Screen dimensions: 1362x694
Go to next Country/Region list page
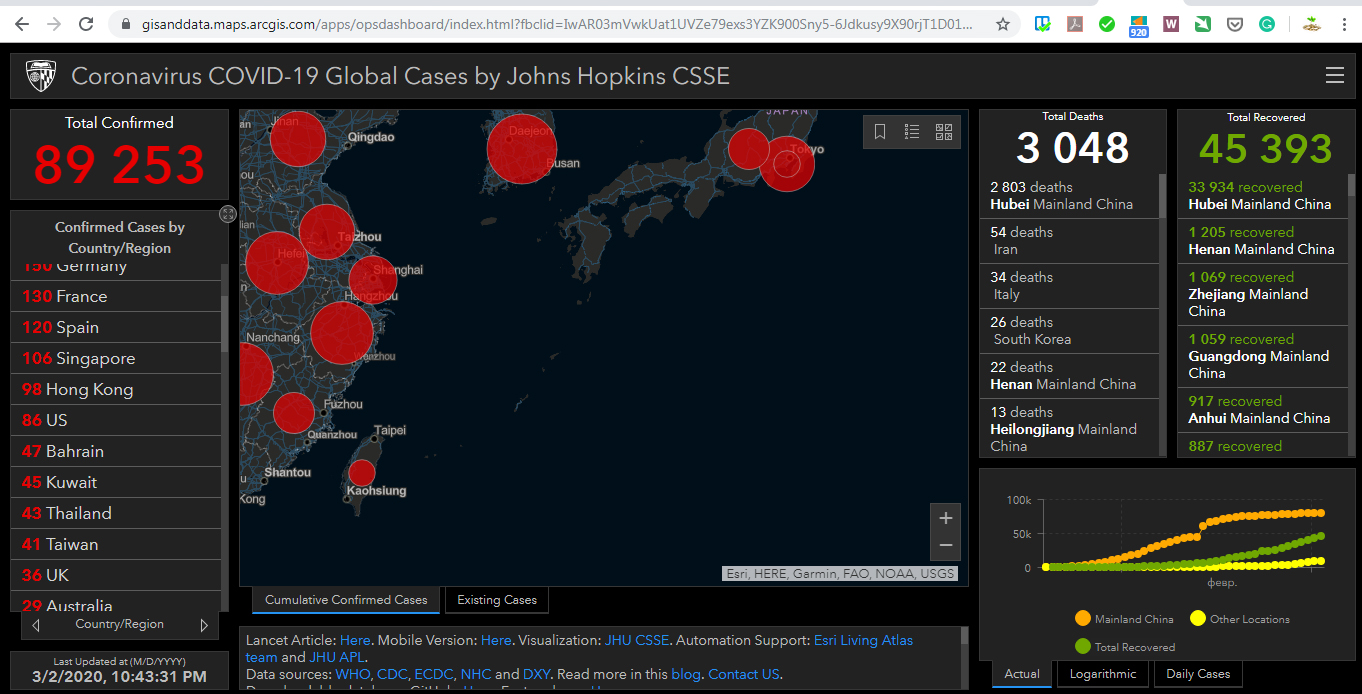point(204,625)
